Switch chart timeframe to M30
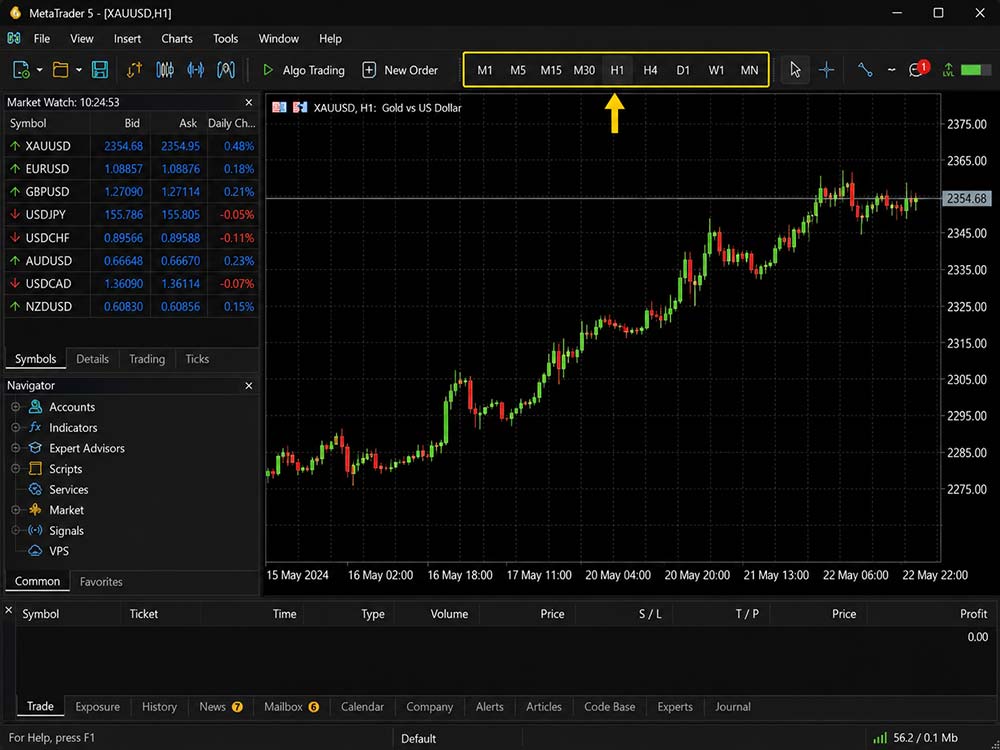The width and height of the screenshot is (1000, 750). [584, 70]
